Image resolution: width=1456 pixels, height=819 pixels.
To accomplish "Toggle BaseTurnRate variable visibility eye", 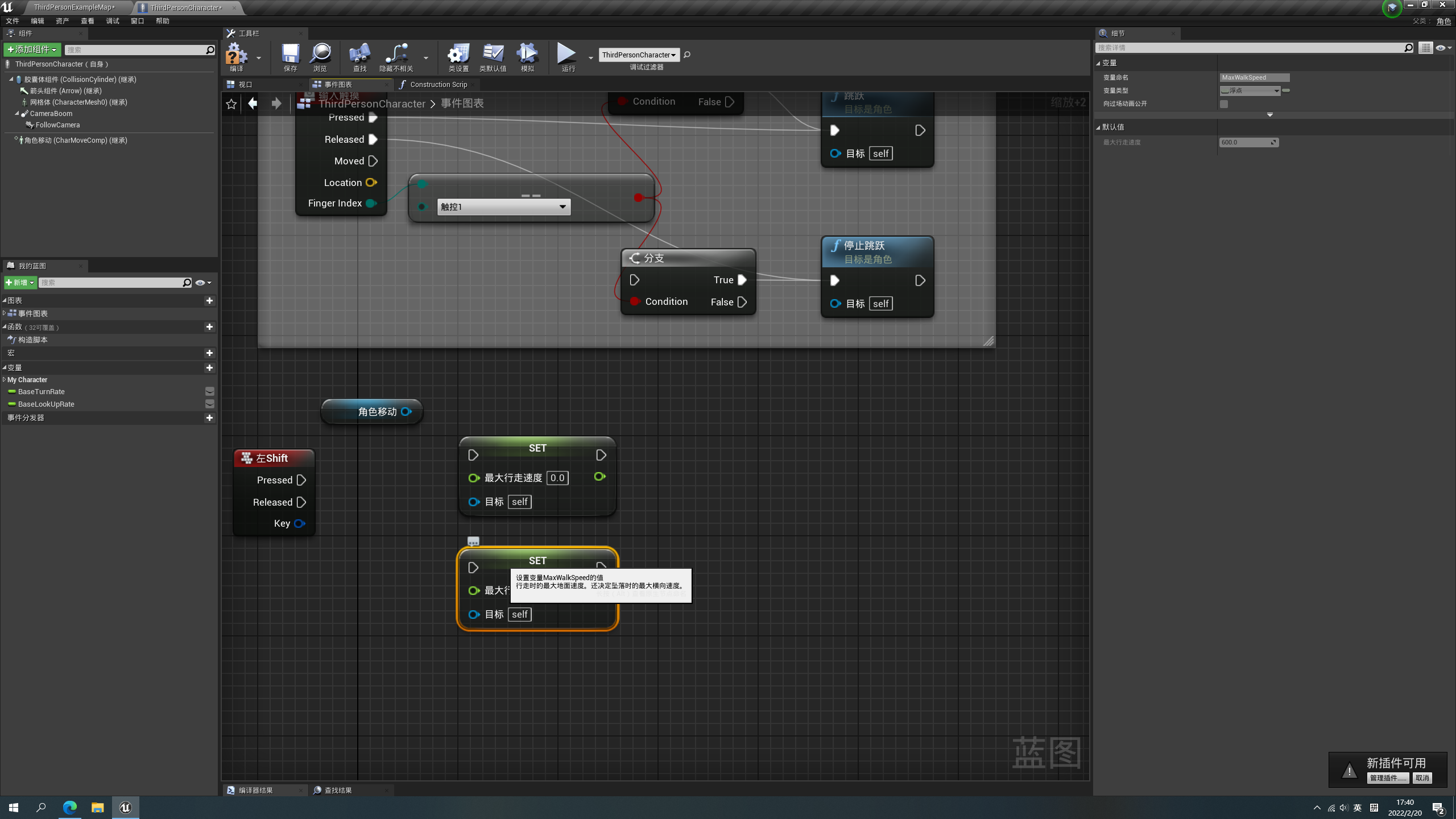I will tap(210, 391).
